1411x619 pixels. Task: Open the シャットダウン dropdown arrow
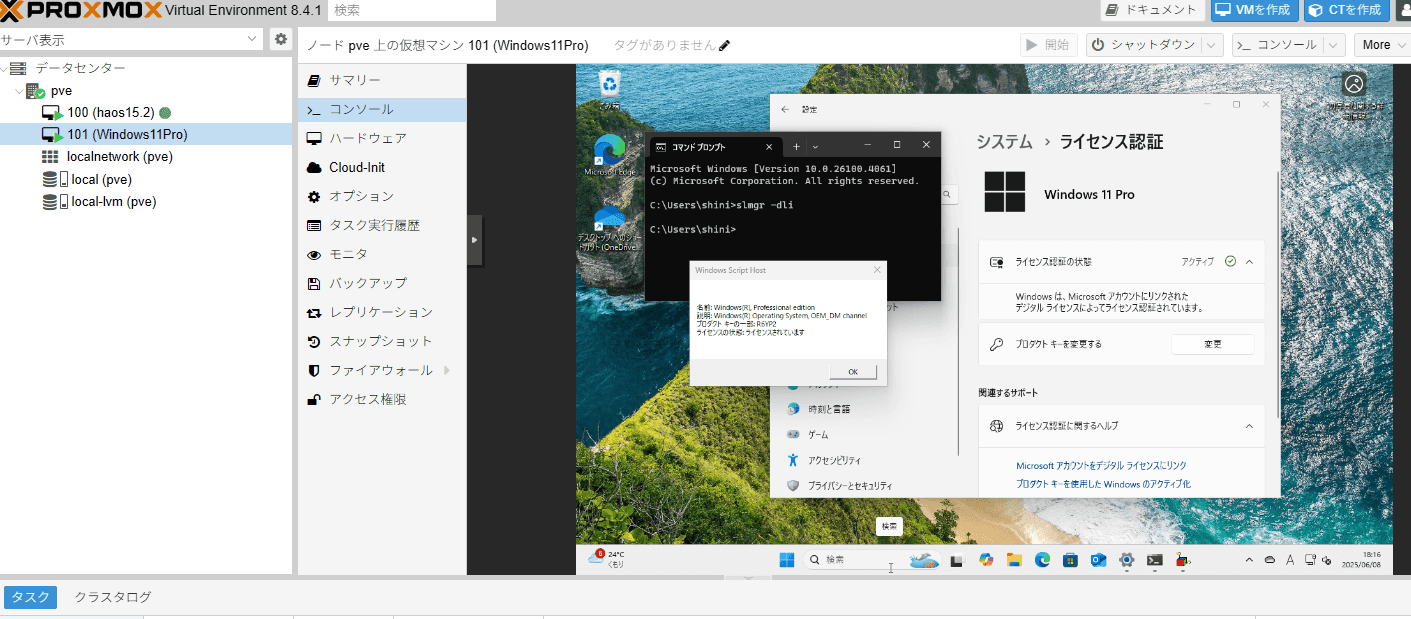(1212, 45)
